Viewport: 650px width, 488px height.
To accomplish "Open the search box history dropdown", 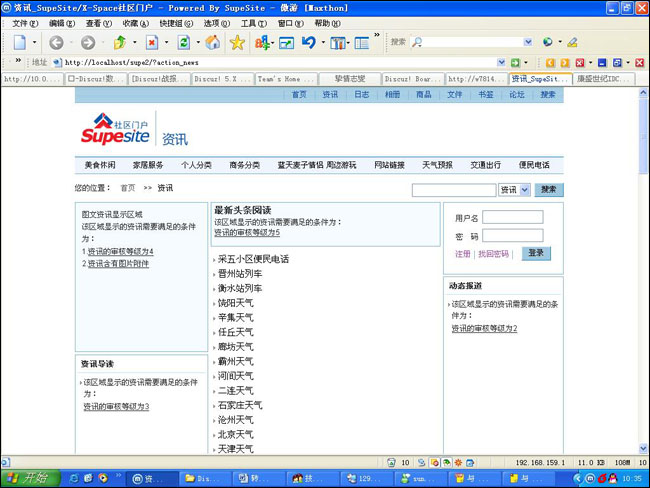I will 528,42.
